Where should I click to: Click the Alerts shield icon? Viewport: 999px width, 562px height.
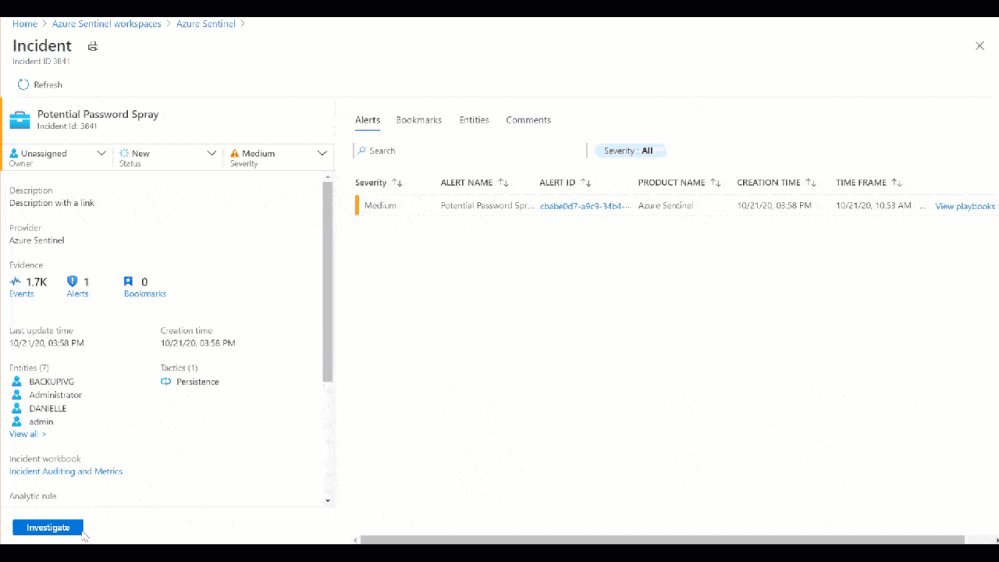click(72, 281)
